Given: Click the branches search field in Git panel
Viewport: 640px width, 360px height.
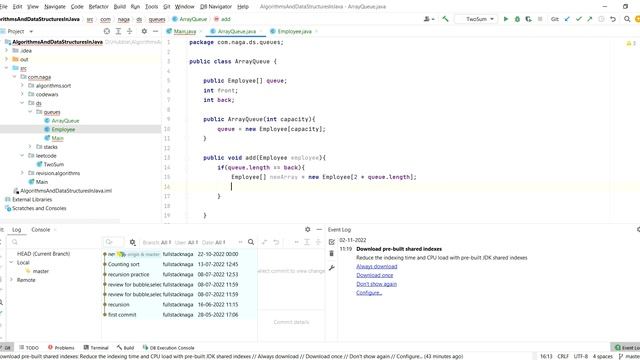Looking at the screenshot, I should coord(53,242).
